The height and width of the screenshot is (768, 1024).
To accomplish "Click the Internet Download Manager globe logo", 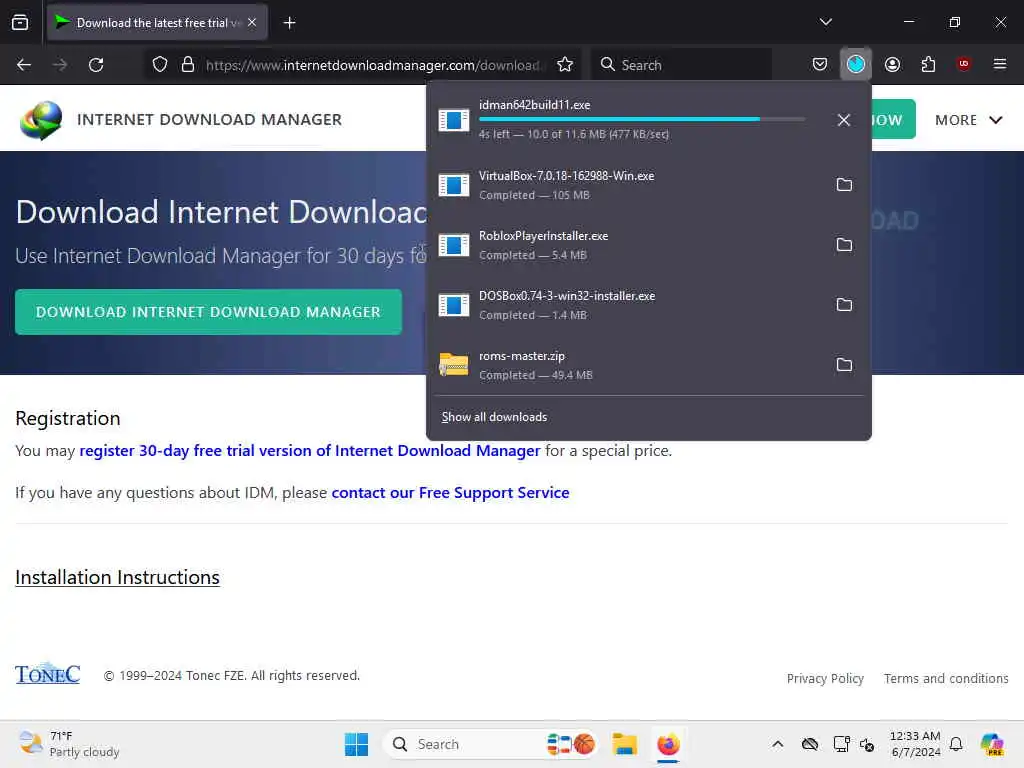I will tap(41, 120).
